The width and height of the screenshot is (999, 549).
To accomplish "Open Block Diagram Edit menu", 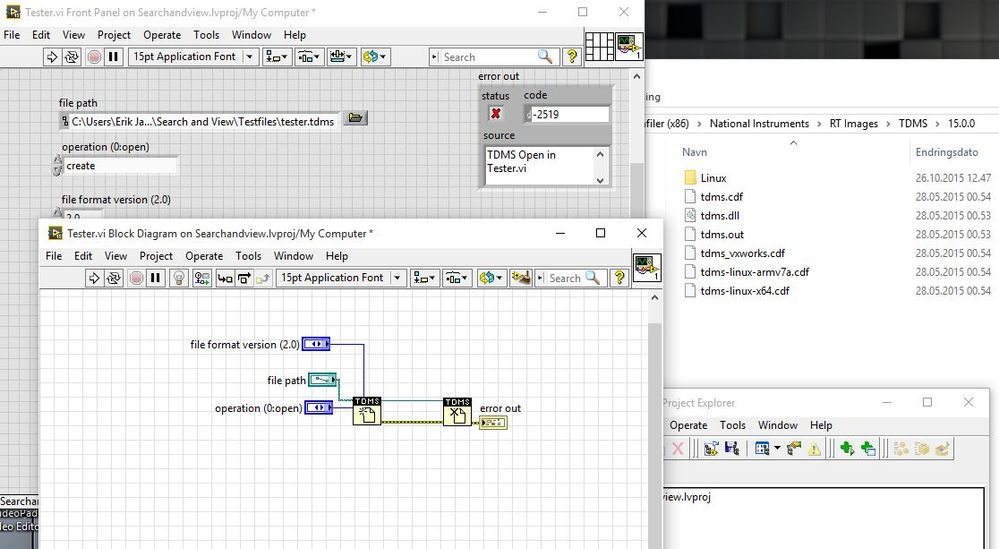I will [x=83, y=256].
